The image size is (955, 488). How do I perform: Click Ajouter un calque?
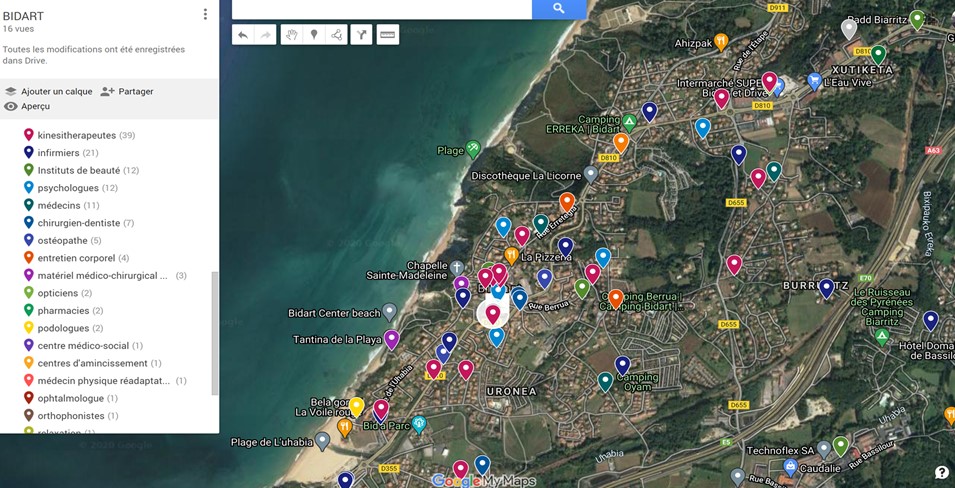49,91
